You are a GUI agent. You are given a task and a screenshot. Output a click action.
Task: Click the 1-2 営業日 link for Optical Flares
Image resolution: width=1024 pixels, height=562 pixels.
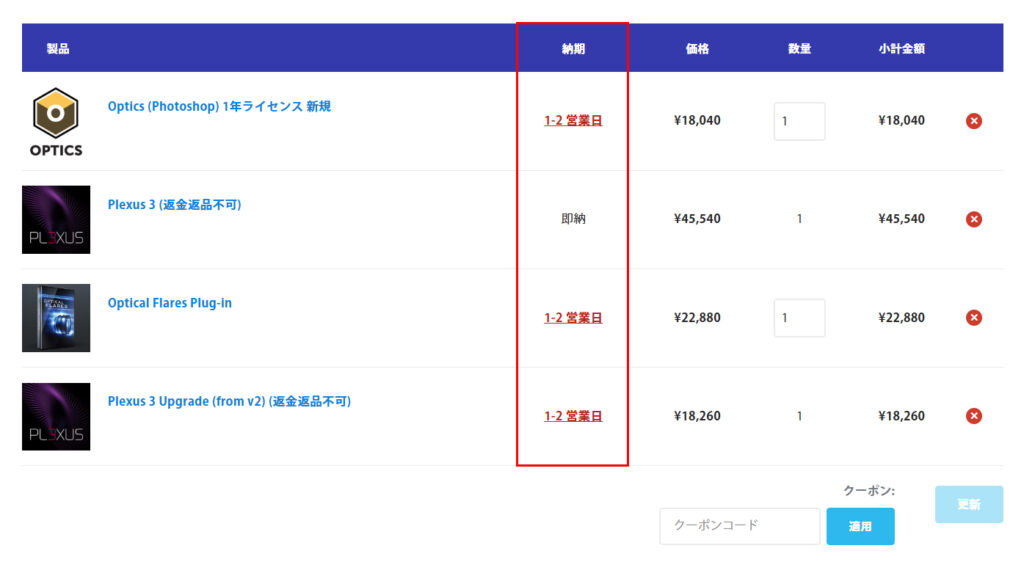tap(573, 318)
